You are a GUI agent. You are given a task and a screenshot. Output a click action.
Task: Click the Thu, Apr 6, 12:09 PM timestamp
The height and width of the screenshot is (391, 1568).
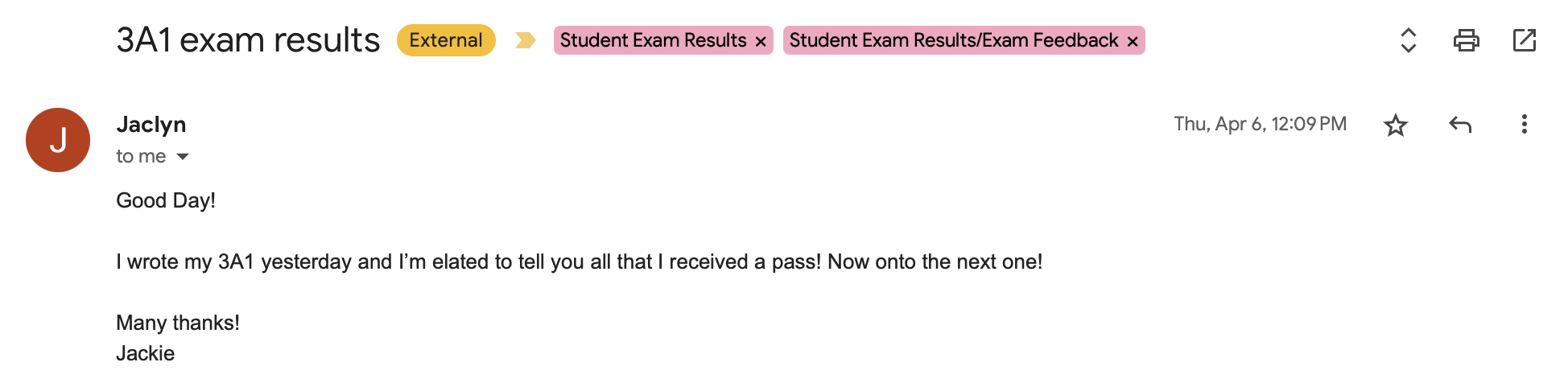[x=1260, y=124]
